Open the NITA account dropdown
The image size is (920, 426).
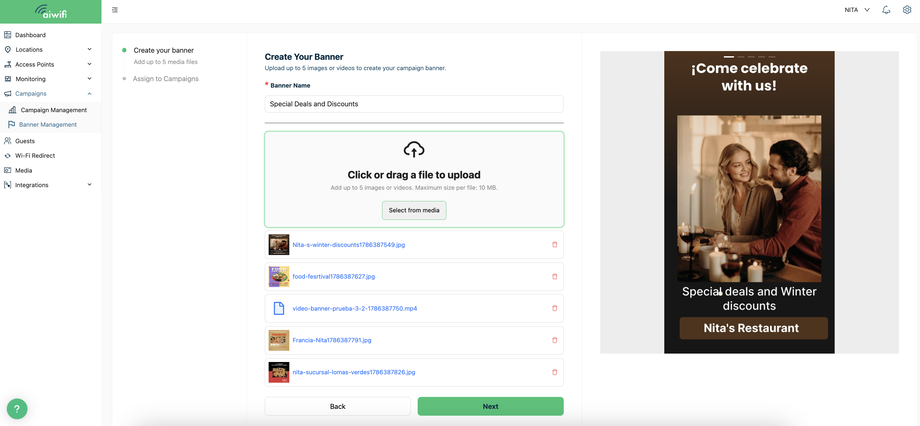(x=857, y=10)
